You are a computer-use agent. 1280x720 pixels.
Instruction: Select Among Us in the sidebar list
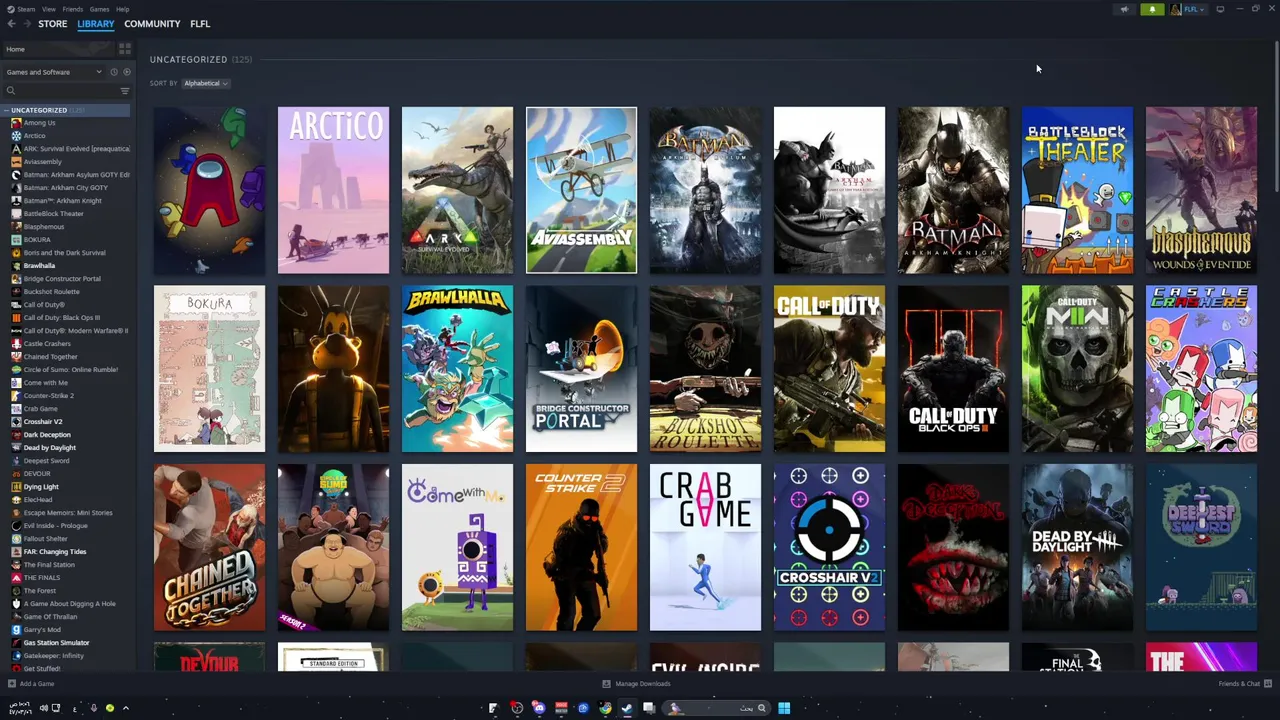tap(40, 123)
